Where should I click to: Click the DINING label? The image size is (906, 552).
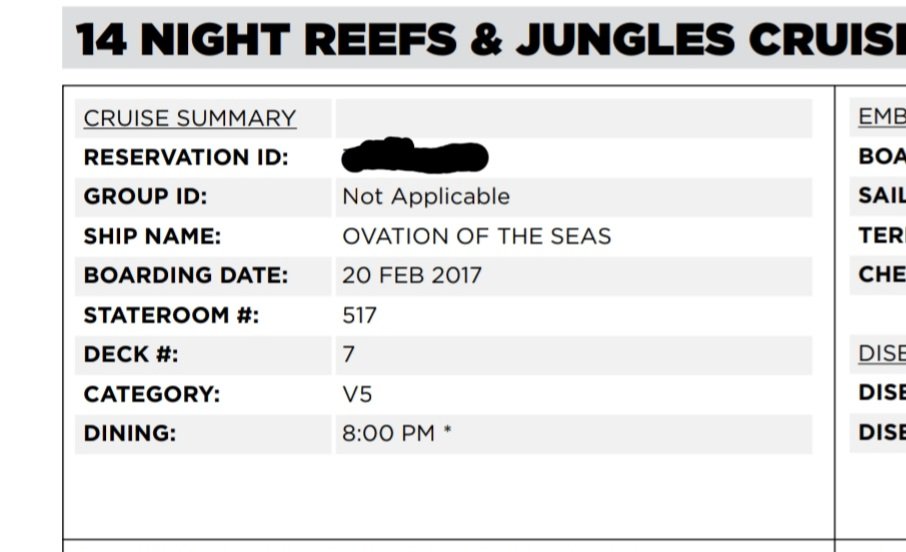[x=129, y=434]
